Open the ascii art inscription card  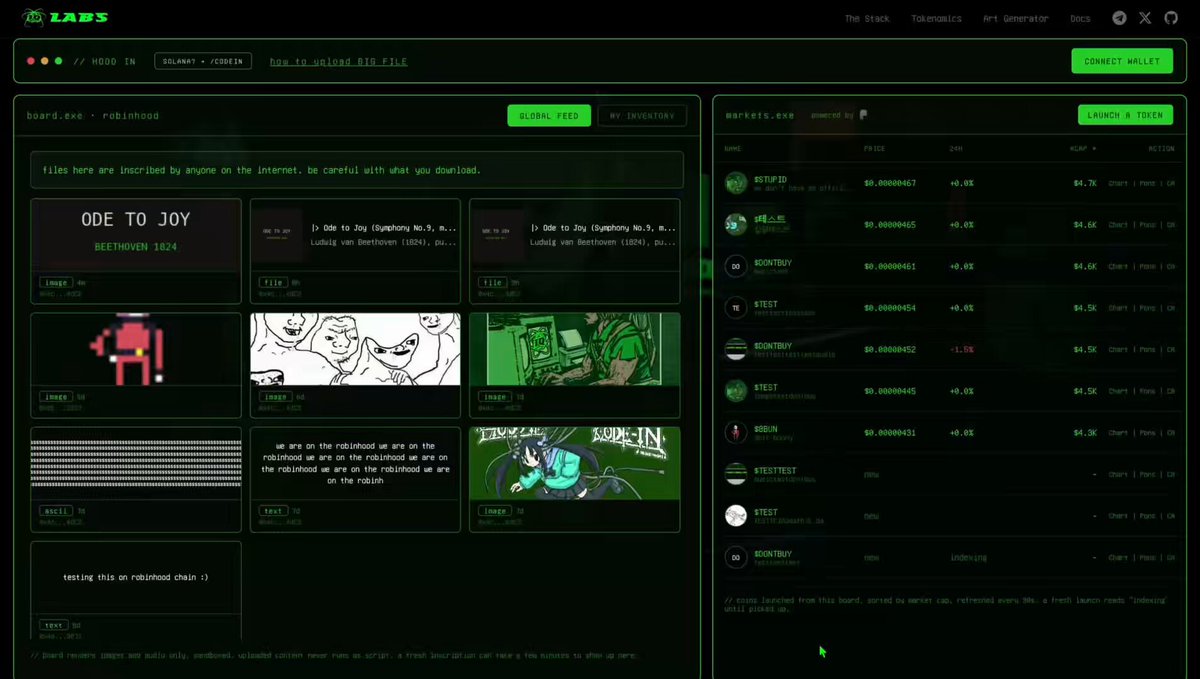tap(136, 480)
